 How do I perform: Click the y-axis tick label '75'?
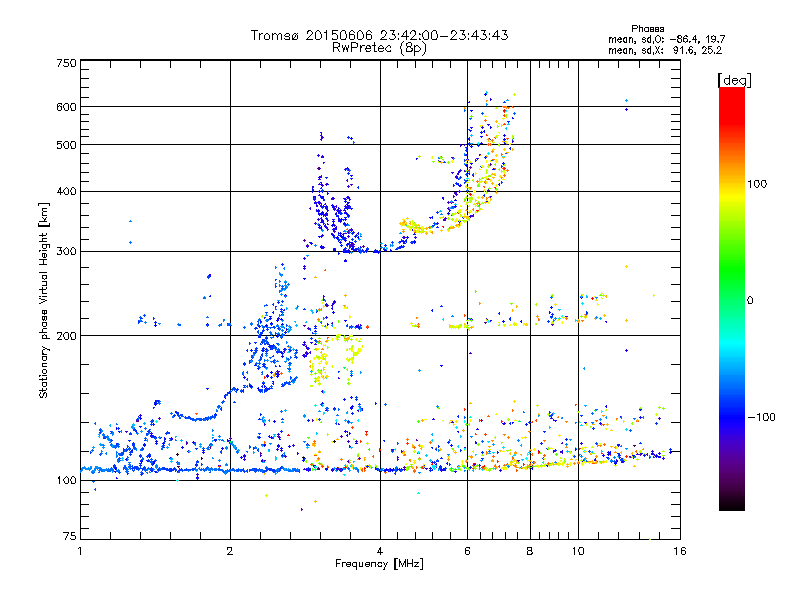point(70,536)
